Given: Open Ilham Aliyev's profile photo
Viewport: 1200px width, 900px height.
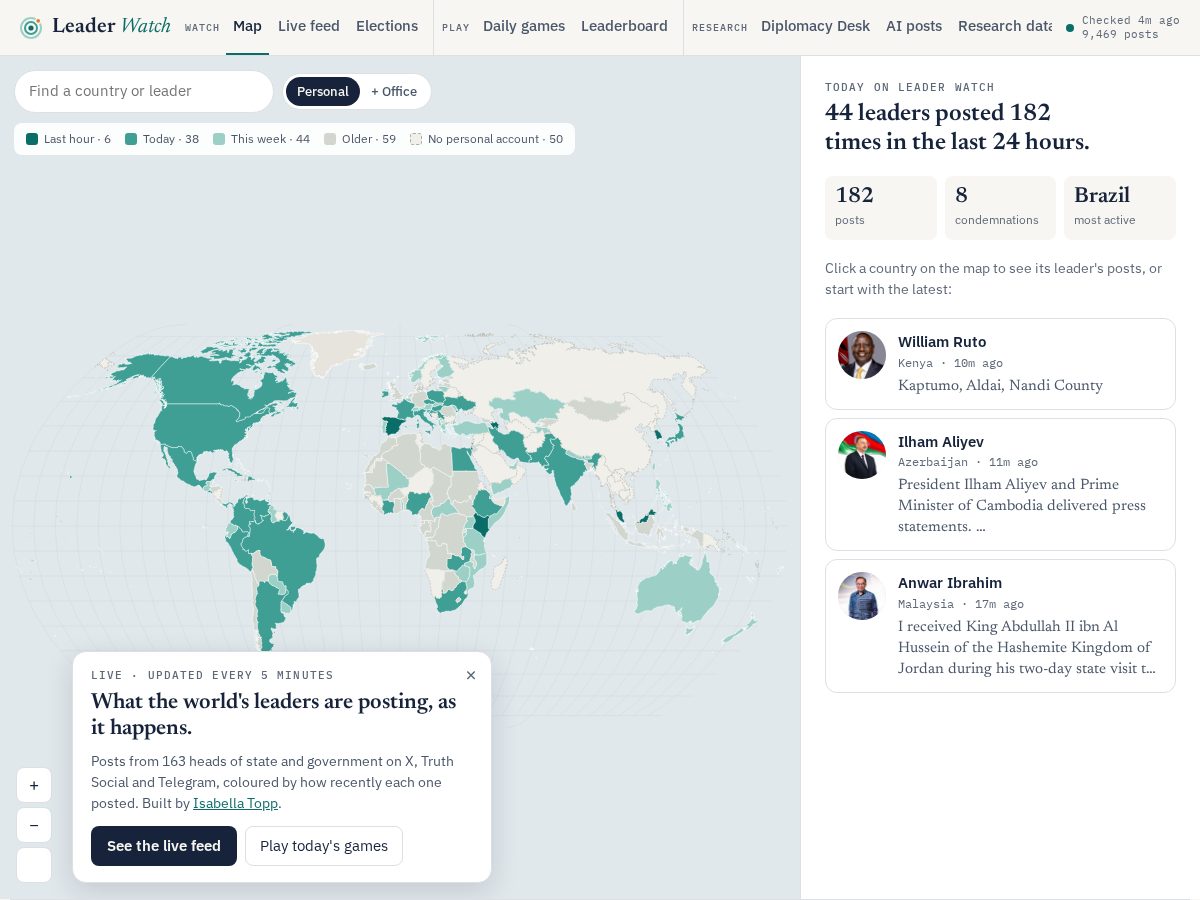Looking at the screenshot, I should point(862,455).
